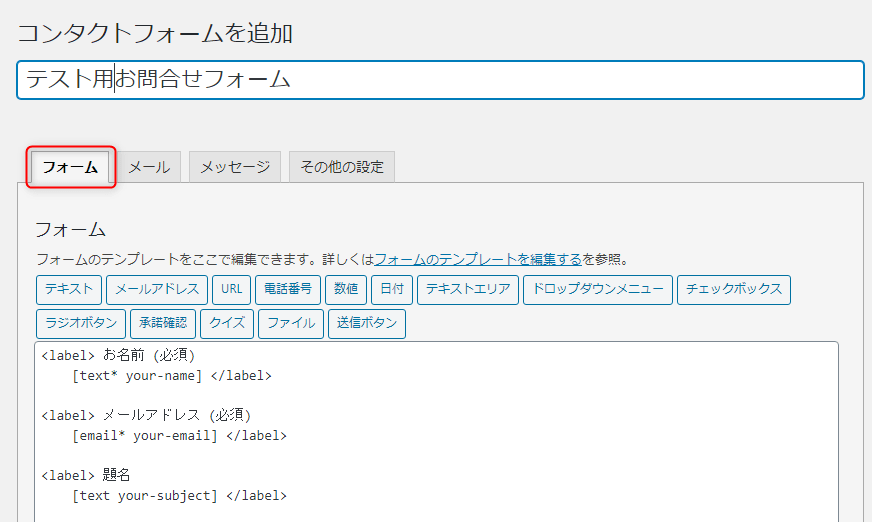Click the クイズ tag button
This screenshot has height=522, width=872.
point(227,324)
